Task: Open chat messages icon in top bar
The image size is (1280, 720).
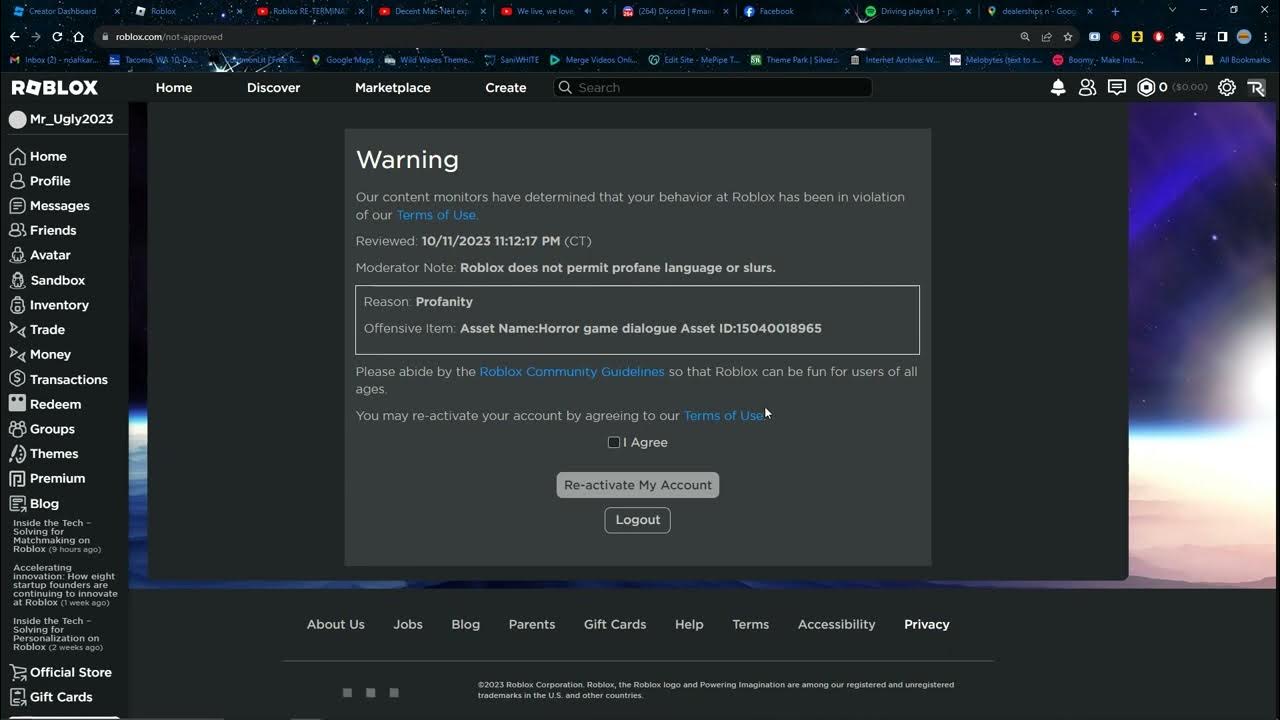Action: (x=1117, y=88)
